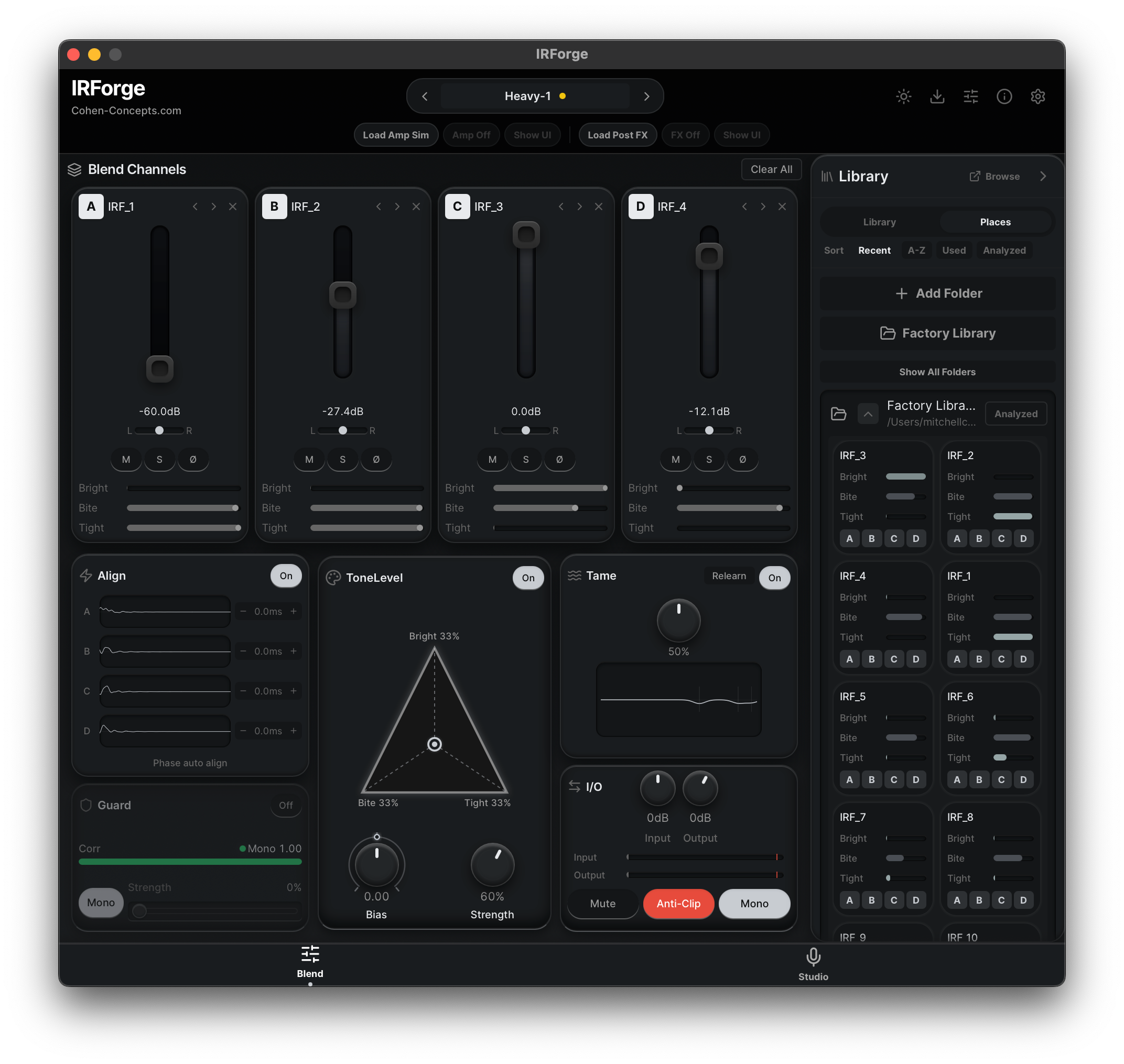The width and height of the screenshot is (1124, 1064).
Task: Go to next preset after Heavy-1
Action: [646, 96]
